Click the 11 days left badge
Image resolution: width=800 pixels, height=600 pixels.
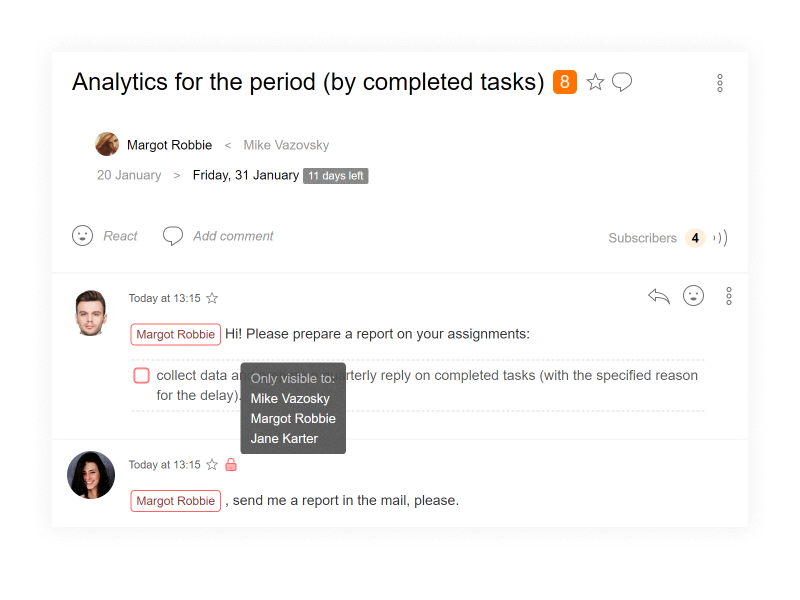tap(336, 176)
